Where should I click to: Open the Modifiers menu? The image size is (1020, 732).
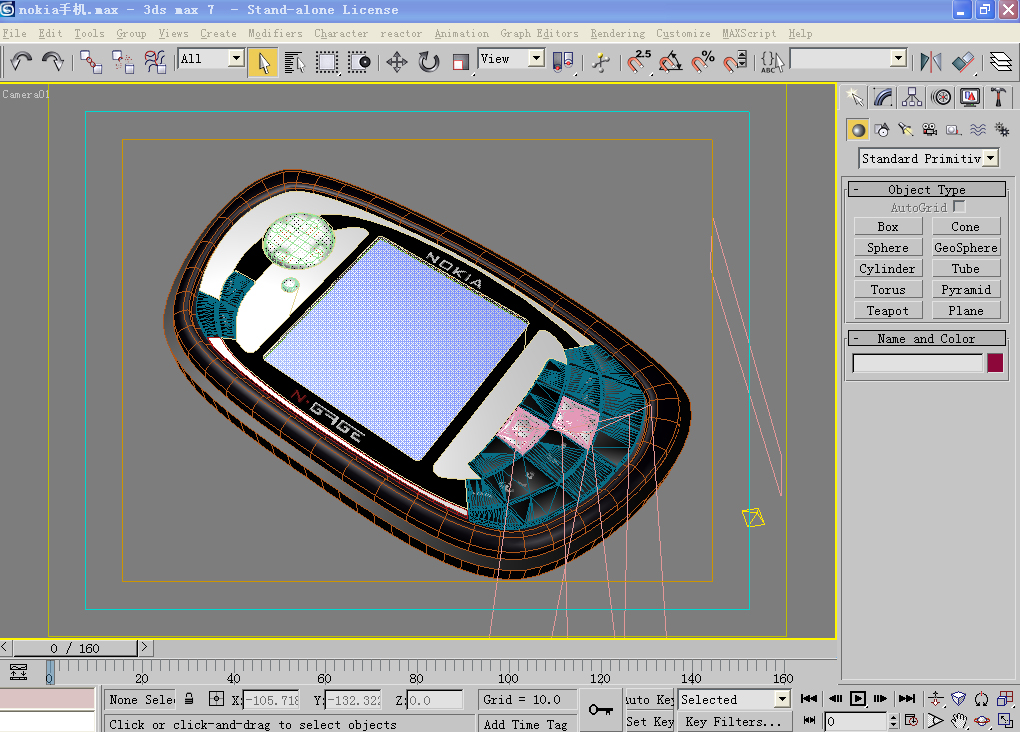[275, 33]
